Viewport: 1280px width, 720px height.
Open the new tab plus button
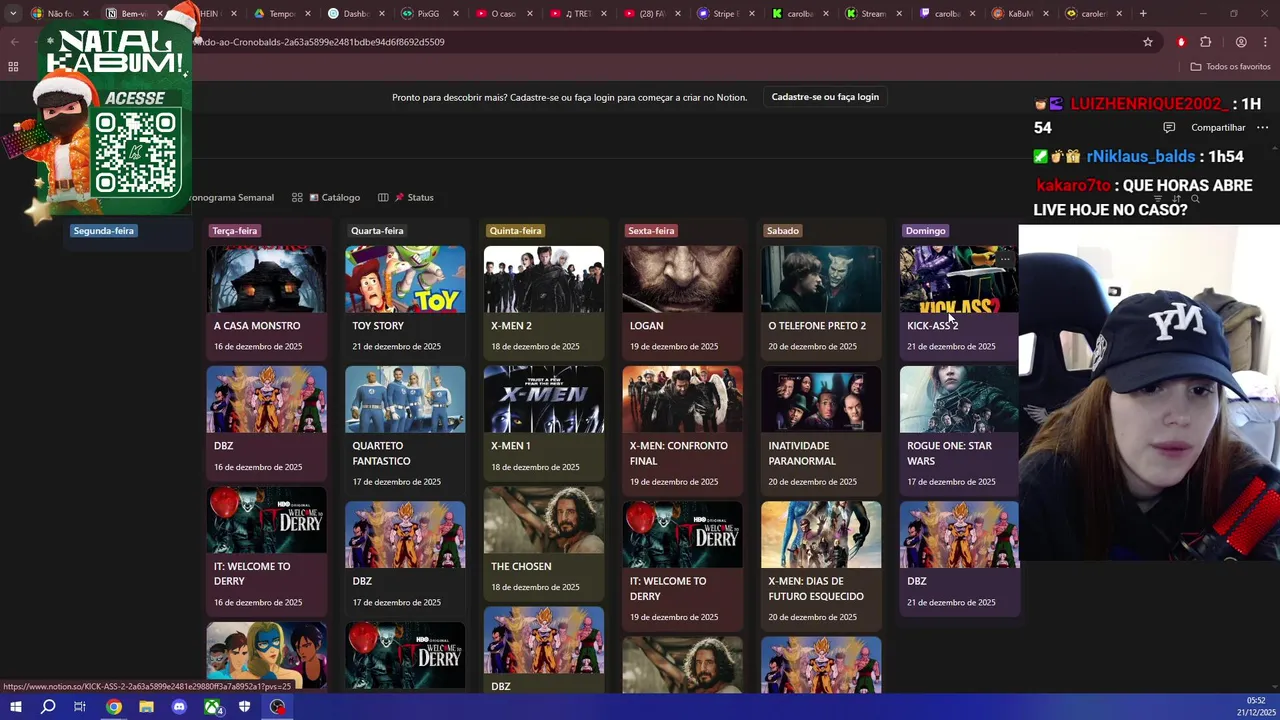point(1143,14)
